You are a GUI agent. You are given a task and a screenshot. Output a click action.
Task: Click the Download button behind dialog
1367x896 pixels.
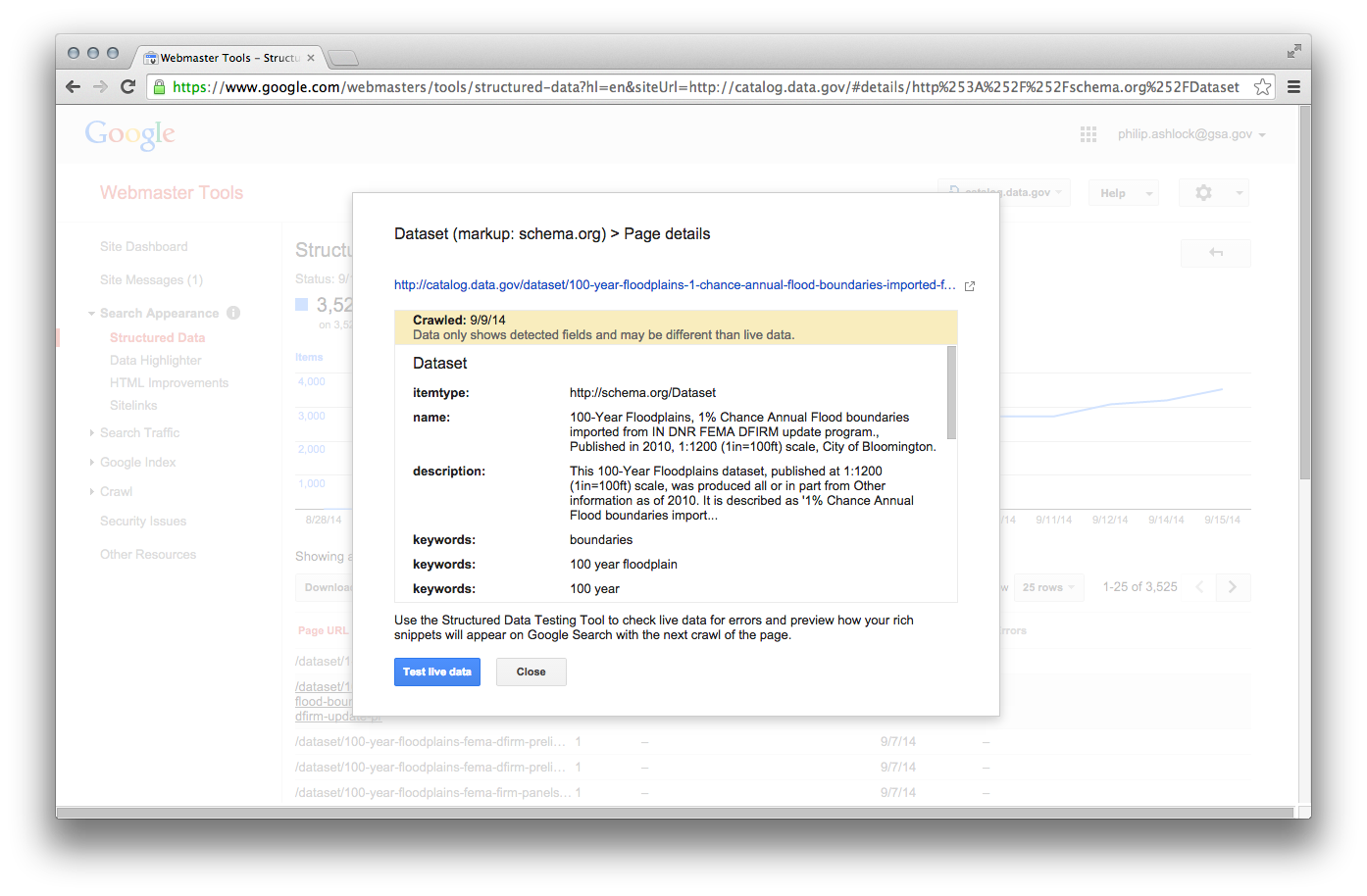(x=325, y=587)
